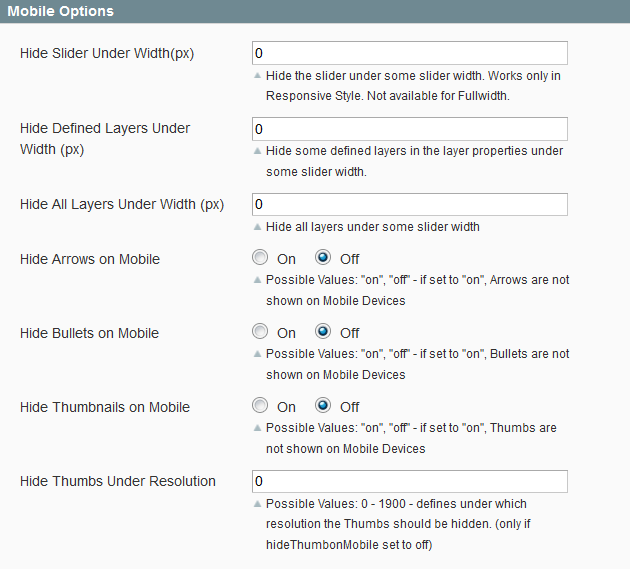The height and width of the screenshot is (569, 630).
Task: Click the Hide Thumbs Under Resolution label
Action: click(x=118, y=481)
